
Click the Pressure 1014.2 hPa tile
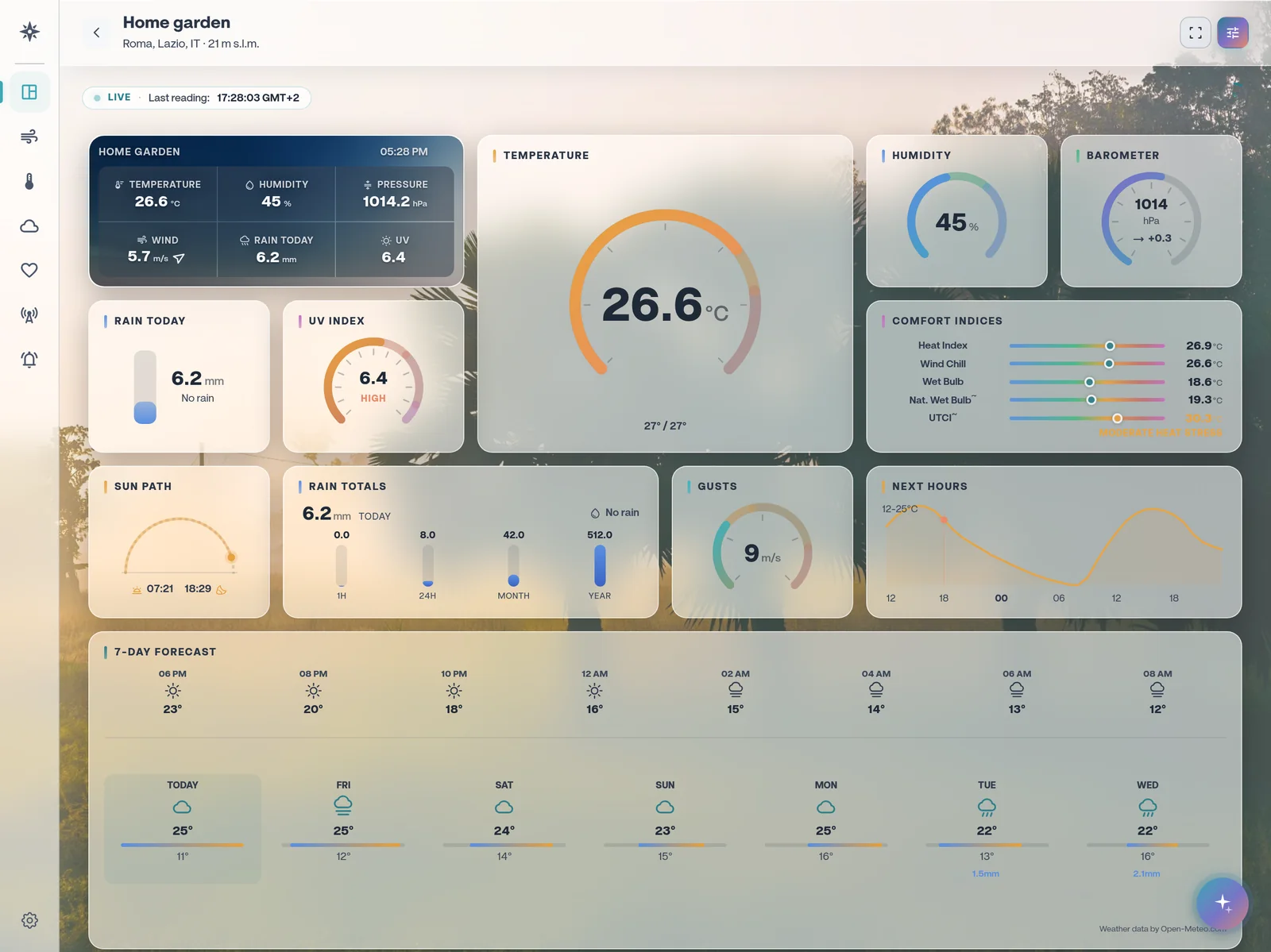pos(395,195)
